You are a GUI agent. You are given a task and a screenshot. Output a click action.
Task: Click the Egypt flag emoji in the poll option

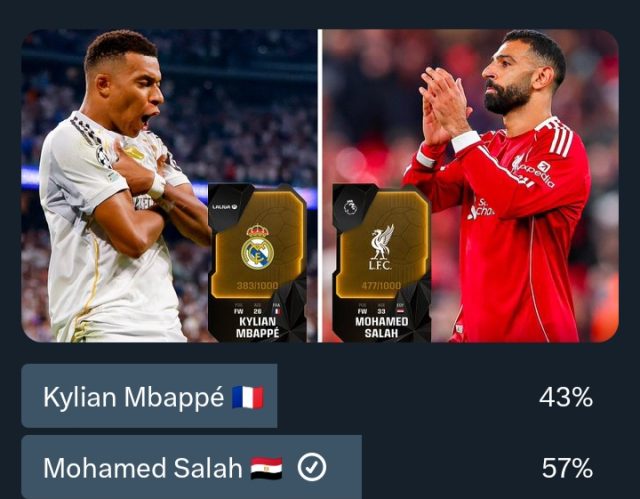(266, 468)
